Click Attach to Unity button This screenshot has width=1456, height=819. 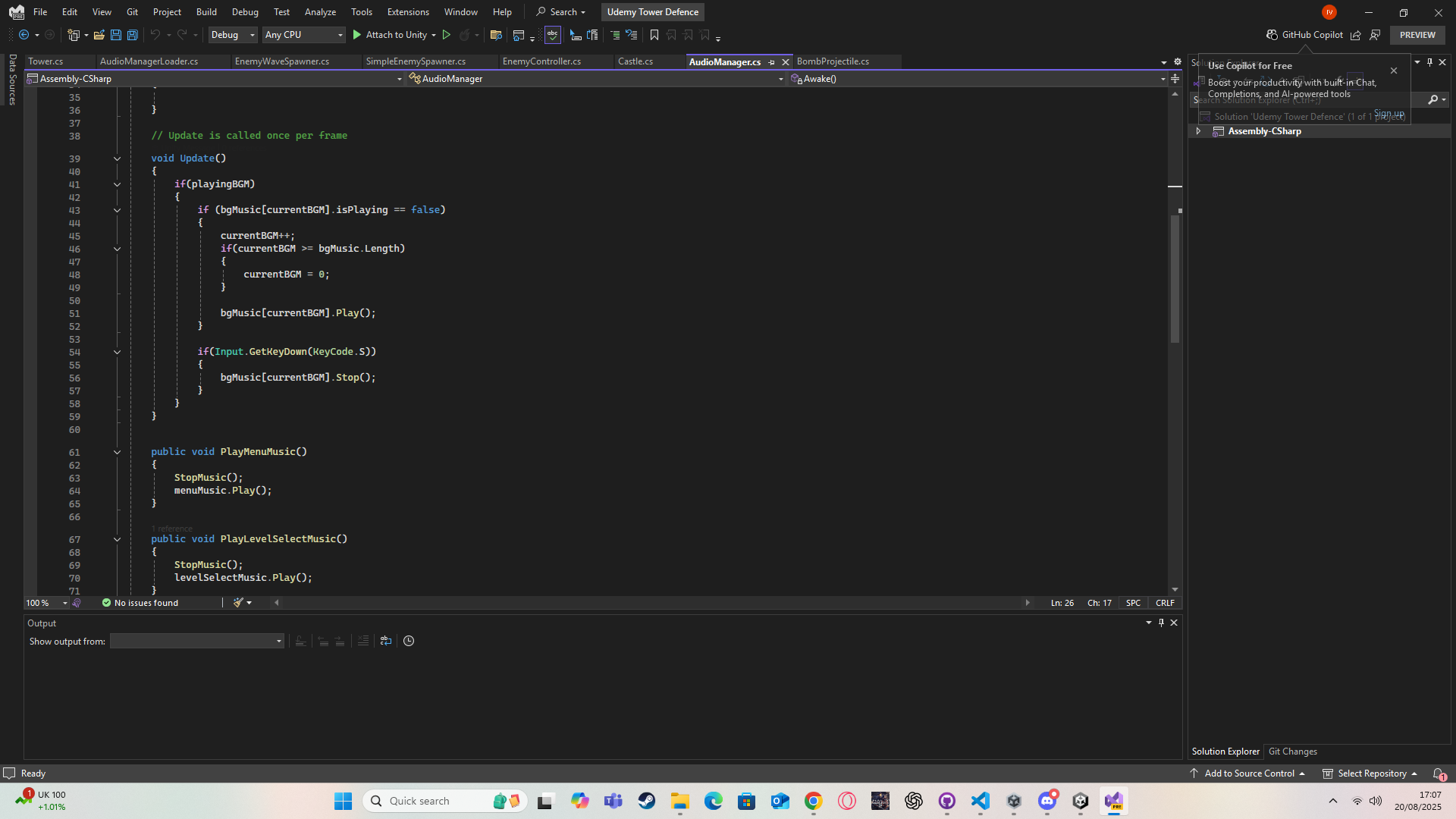coord(390,35)
